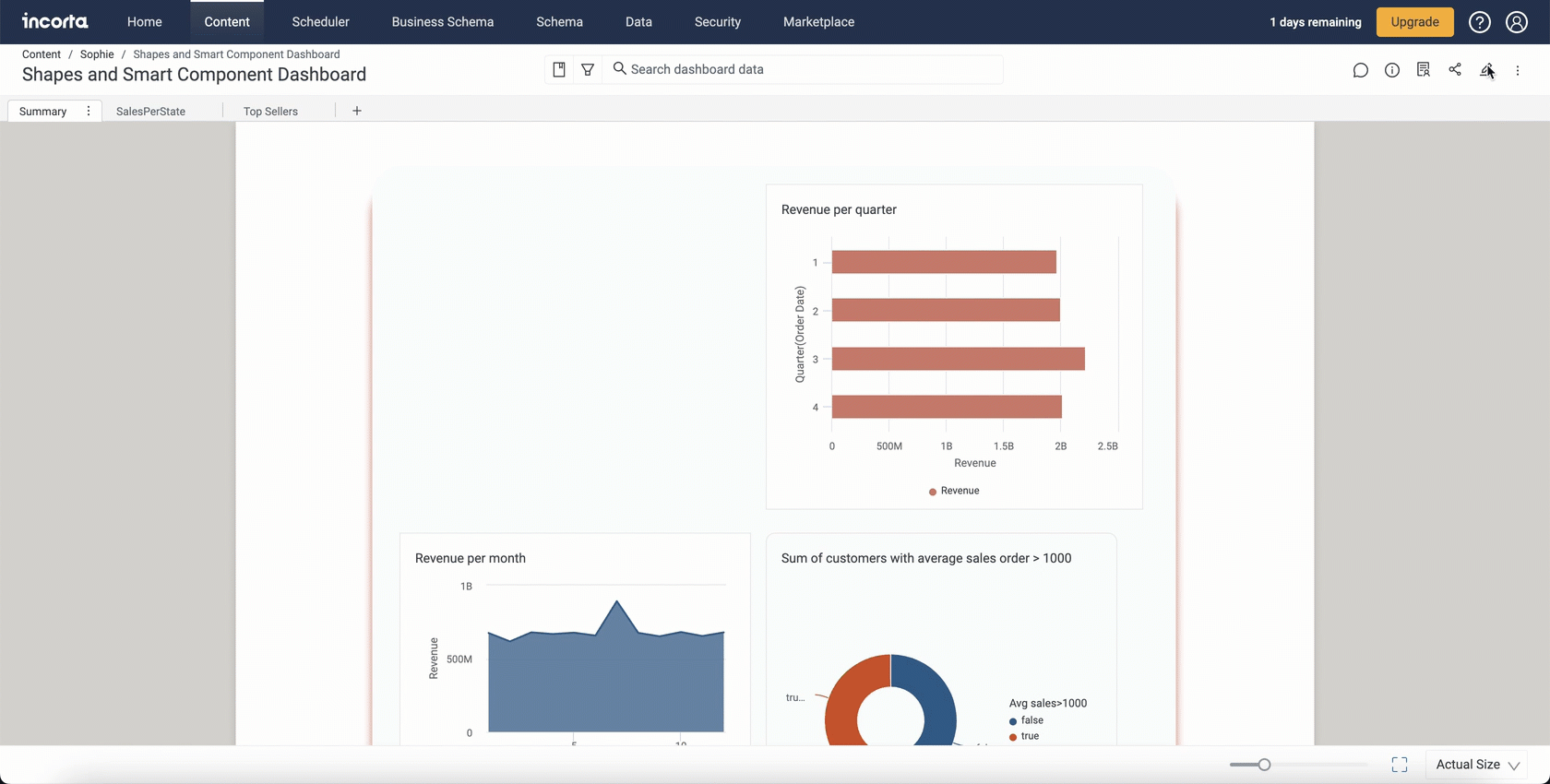The width and height of the screenshot is (1550, 784).
Task: Open the user profile icon
Action: coord(1517,22)
